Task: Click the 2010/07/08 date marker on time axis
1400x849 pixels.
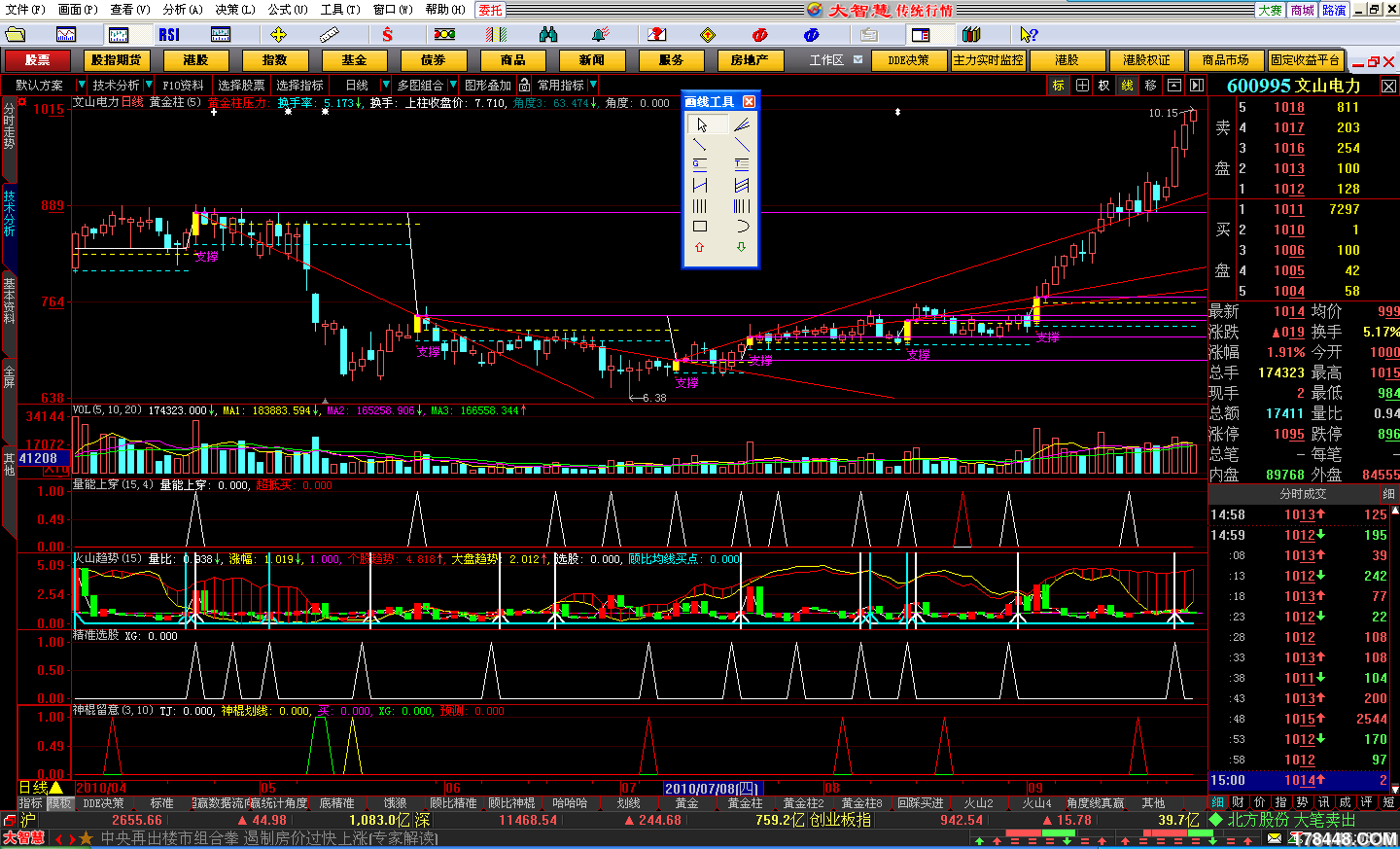Action: pyautogui.click(x=713, y=789)
